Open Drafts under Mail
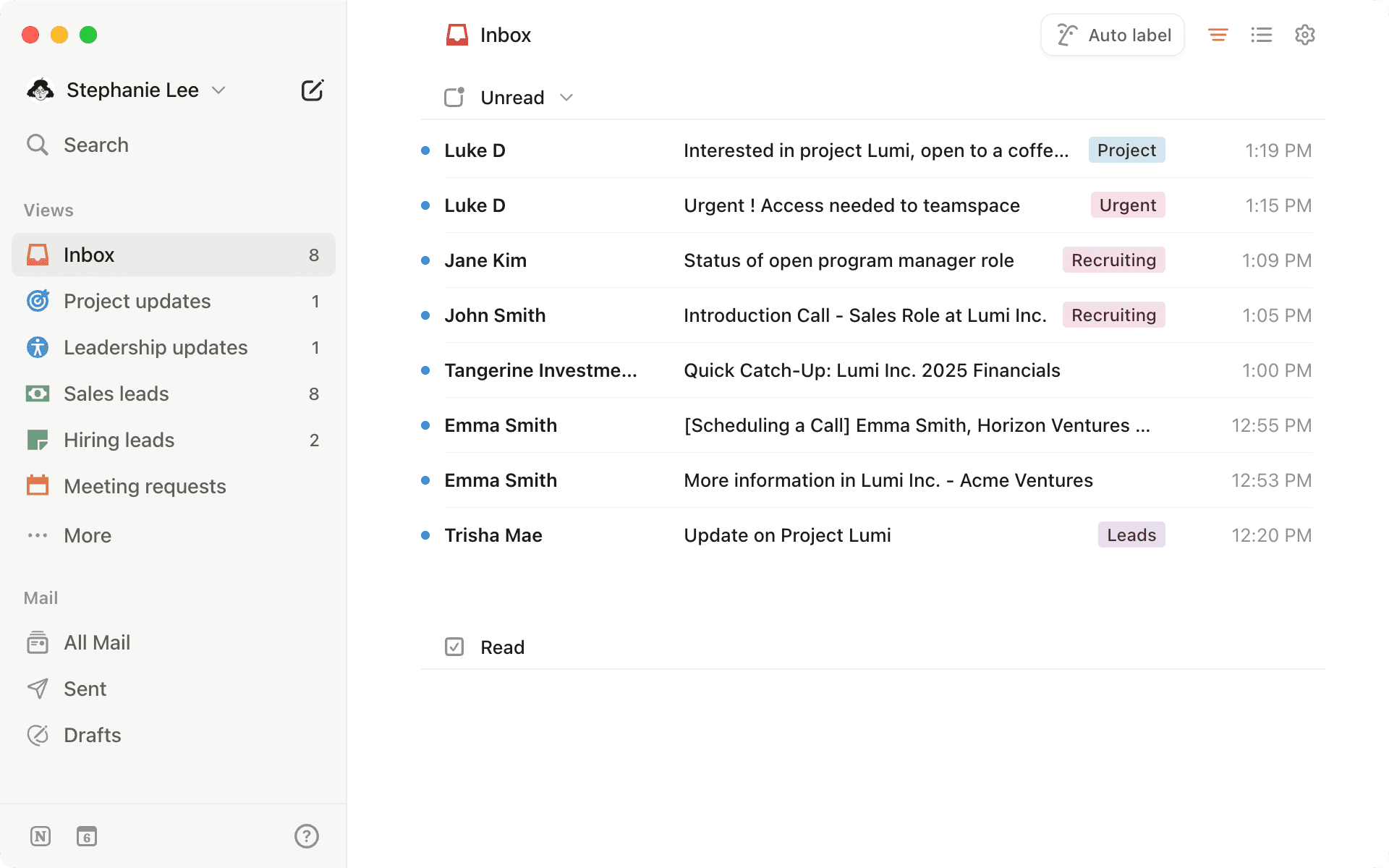This screenshot has width=1389, height=868. coord(92,734)
